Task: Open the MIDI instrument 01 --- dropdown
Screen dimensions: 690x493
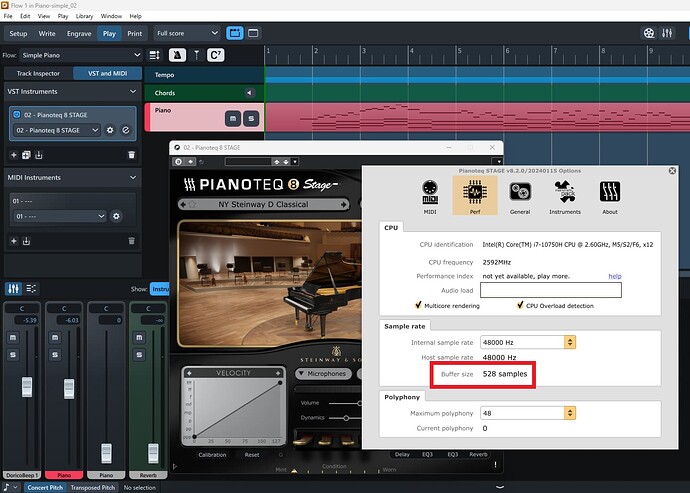Action: 59,216
